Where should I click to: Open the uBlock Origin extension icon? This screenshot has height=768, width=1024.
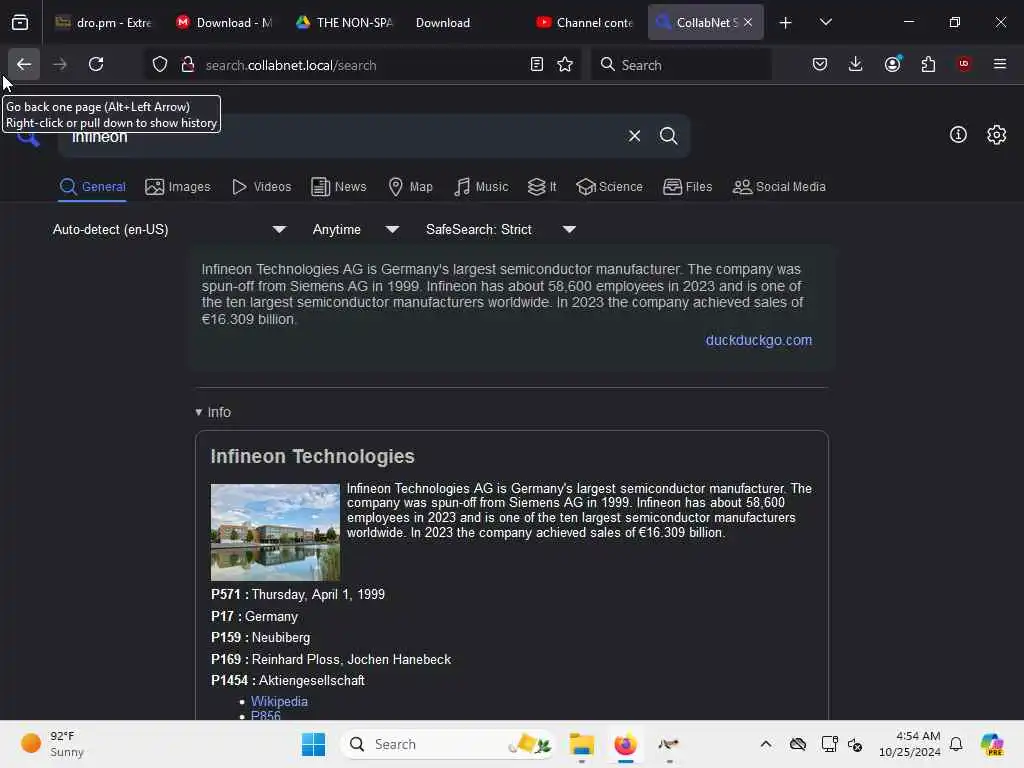coord(964,64)
